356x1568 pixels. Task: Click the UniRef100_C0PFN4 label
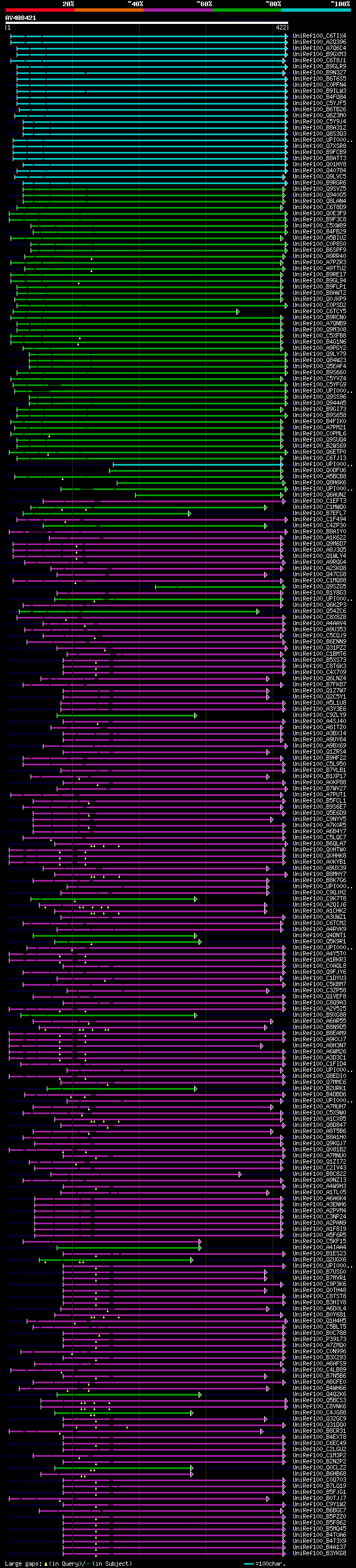click(319, 85)
